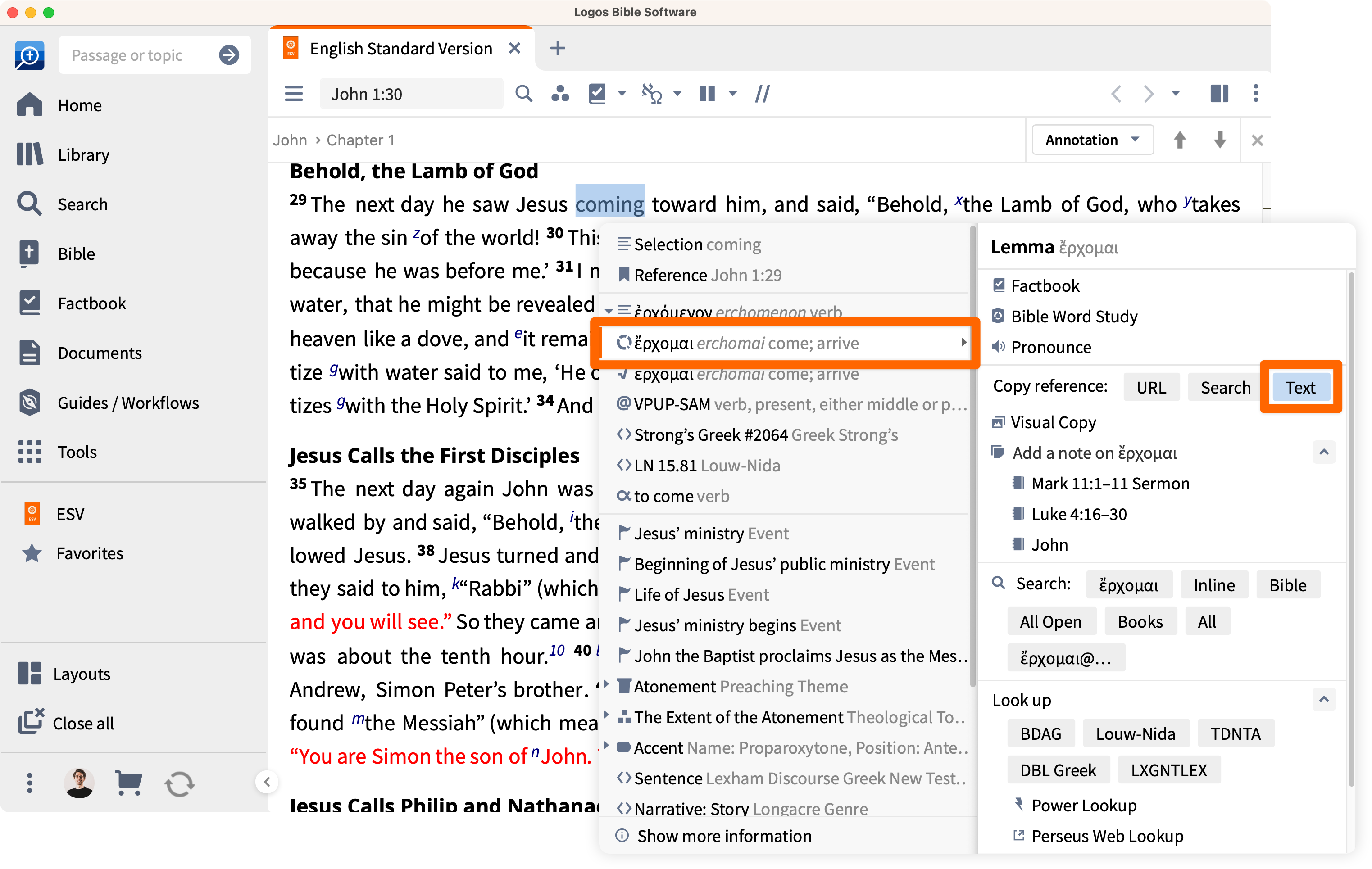
Task: Open the parallel resources icon
Action: pyautogui.click(x=560, y=93)
